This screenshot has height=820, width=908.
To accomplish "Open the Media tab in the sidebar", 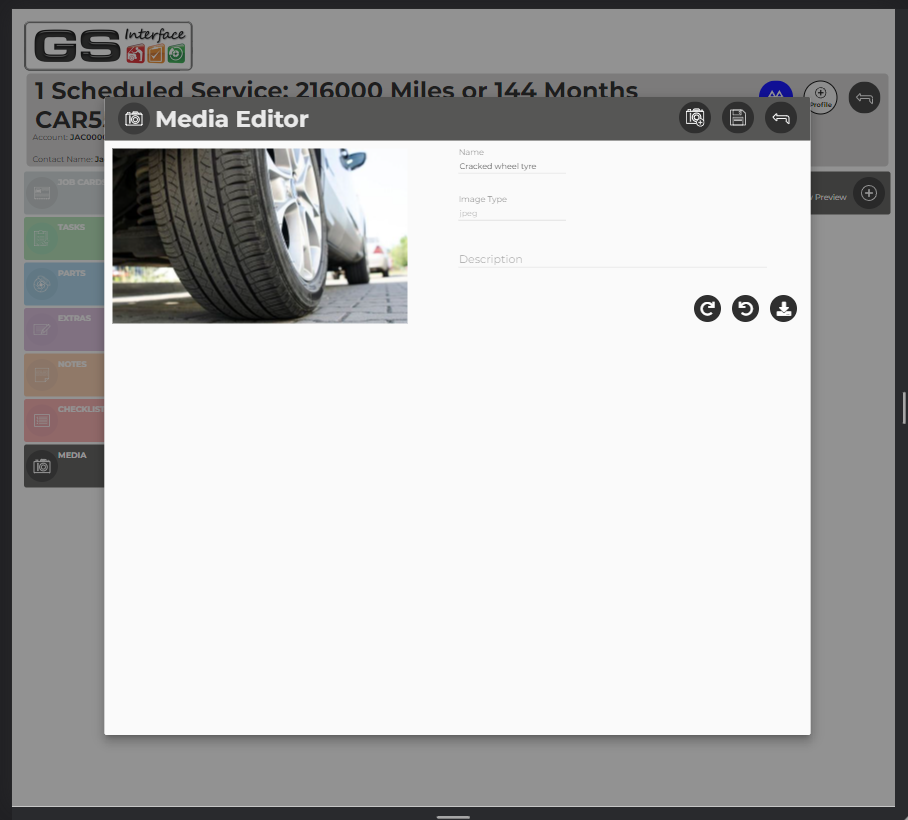I will (x=64, y=466).
